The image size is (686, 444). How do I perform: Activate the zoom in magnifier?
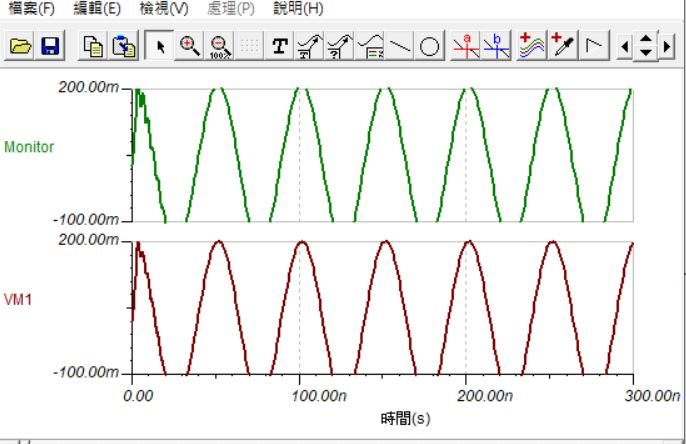coord(189,45)
